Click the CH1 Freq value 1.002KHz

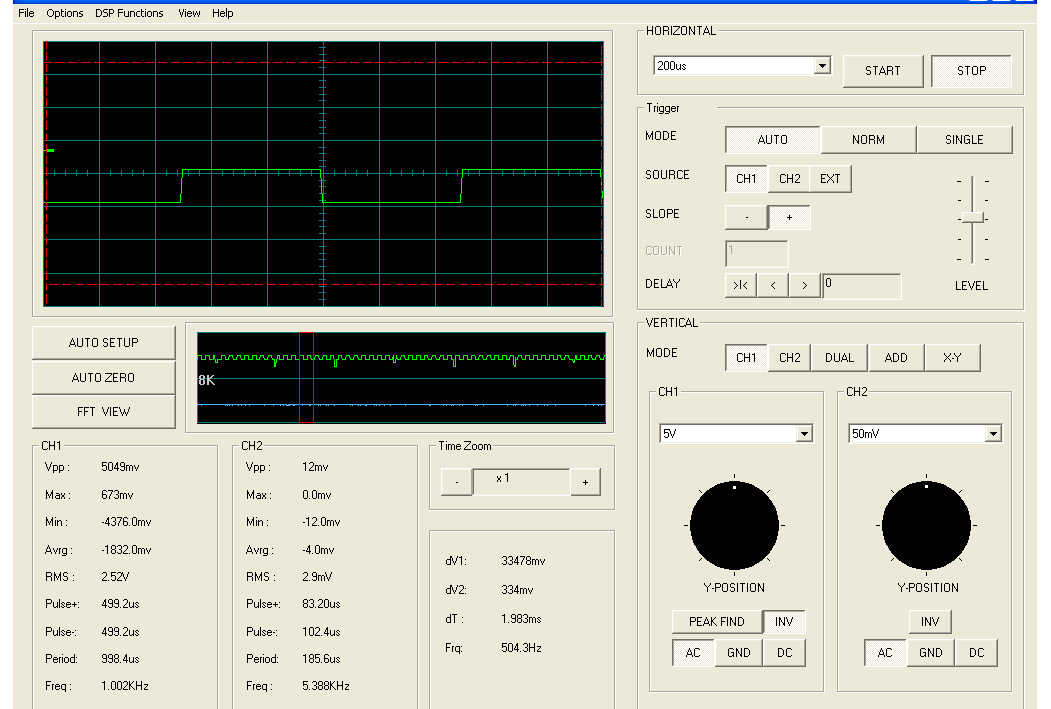(125, 686)
